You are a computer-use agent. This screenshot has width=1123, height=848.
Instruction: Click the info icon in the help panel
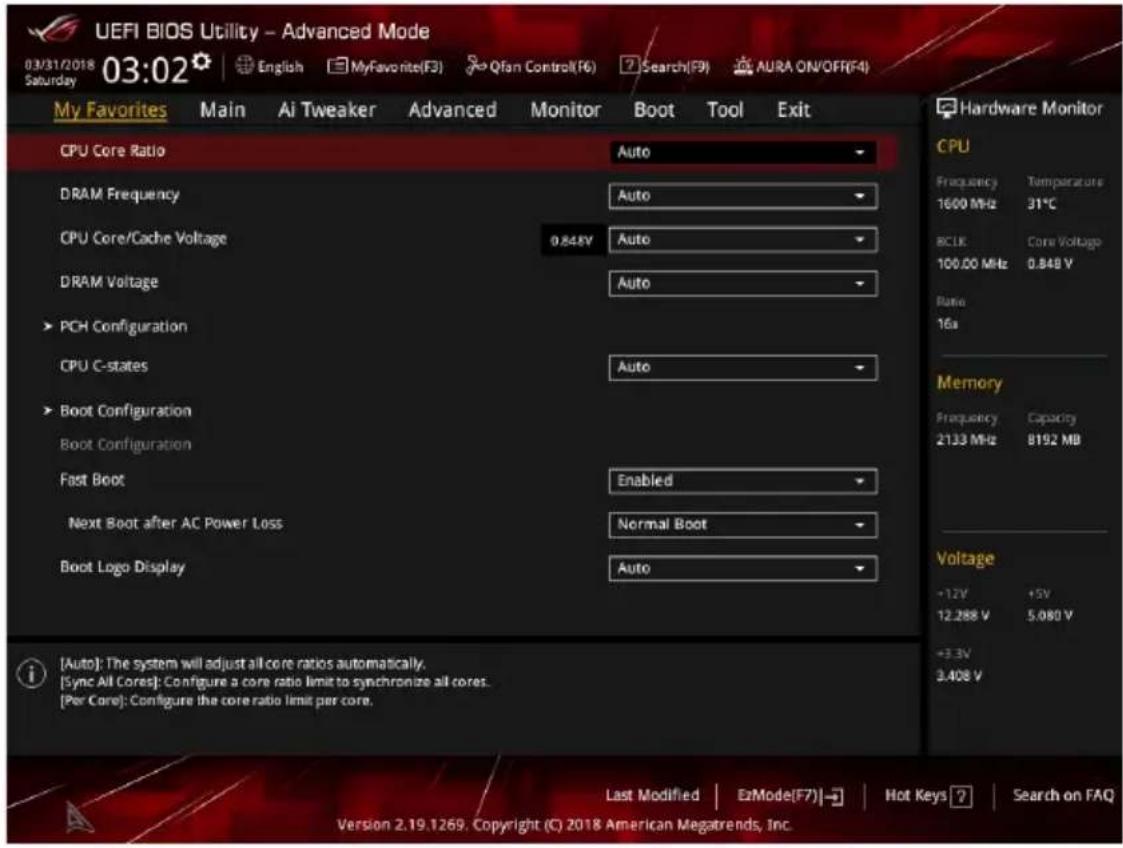coord(32,673)
